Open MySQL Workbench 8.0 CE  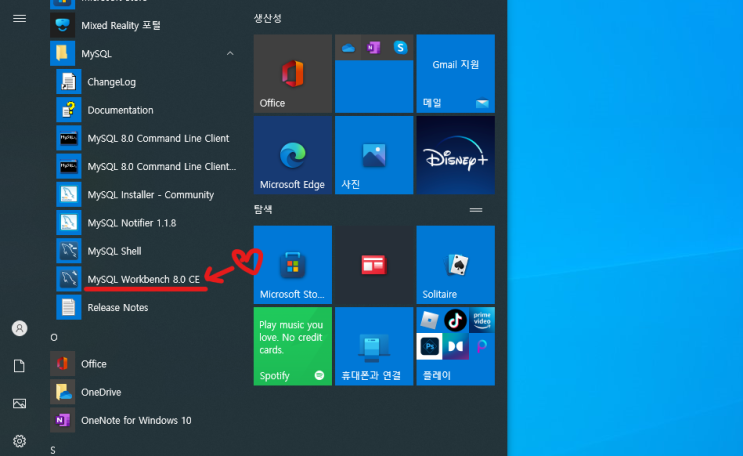[x=145, y=279]
